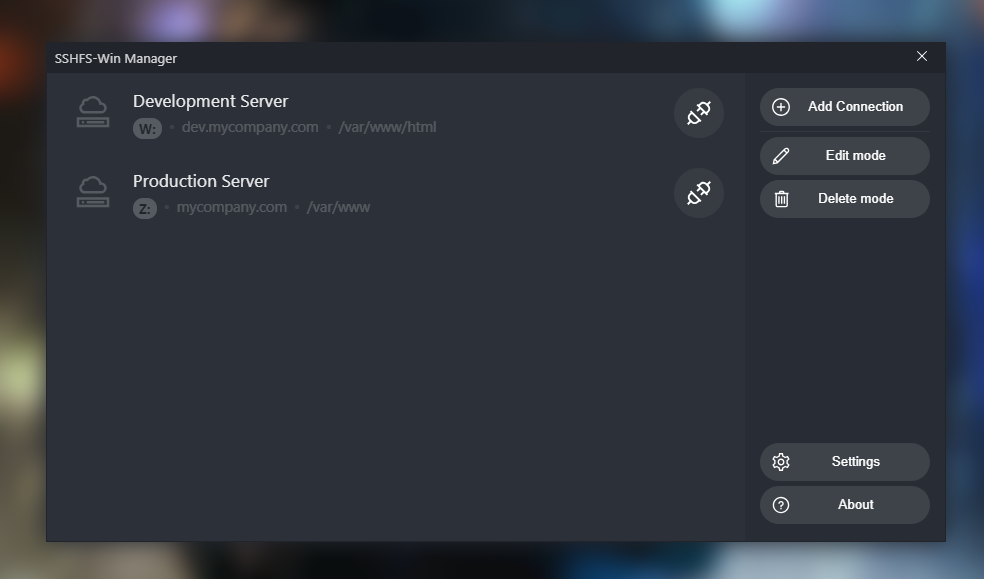Open Settings via the gear icon
The image size is (984, 579).
pyautogui.click(x=781, y=462)
